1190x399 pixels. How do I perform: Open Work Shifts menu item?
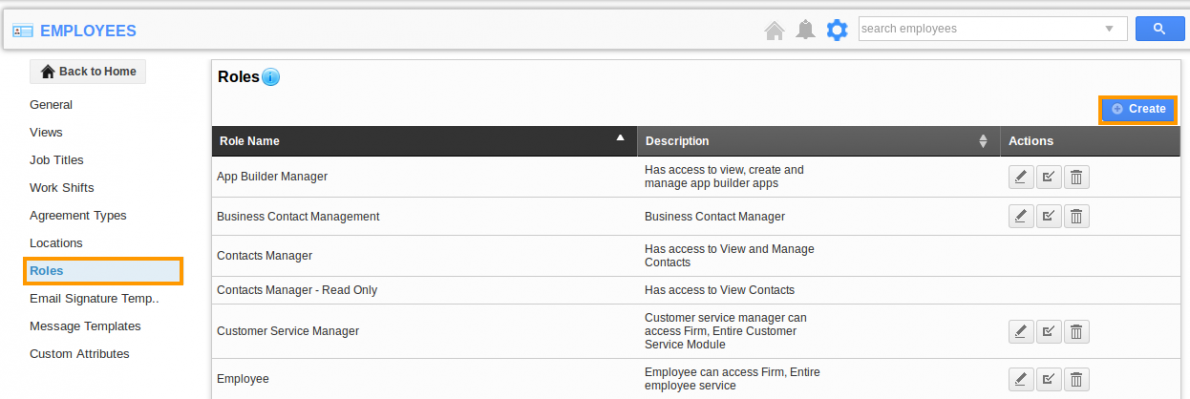61,187
